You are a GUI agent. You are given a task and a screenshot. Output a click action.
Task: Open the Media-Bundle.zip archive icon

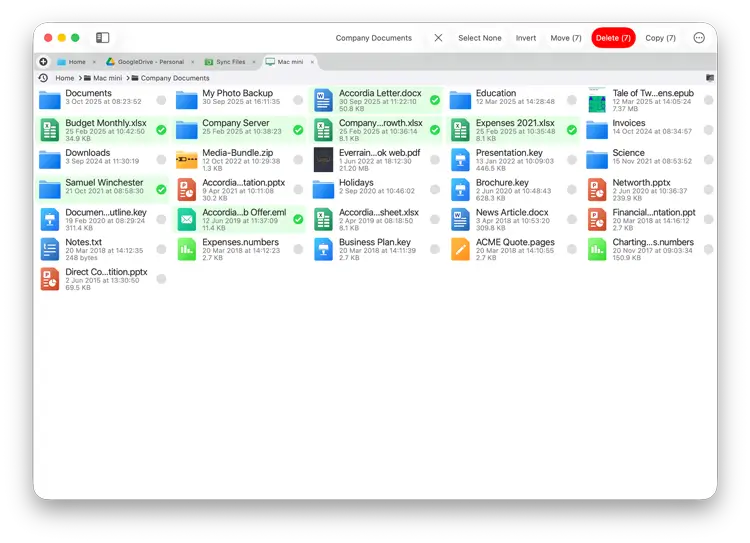tap(187, 160)
